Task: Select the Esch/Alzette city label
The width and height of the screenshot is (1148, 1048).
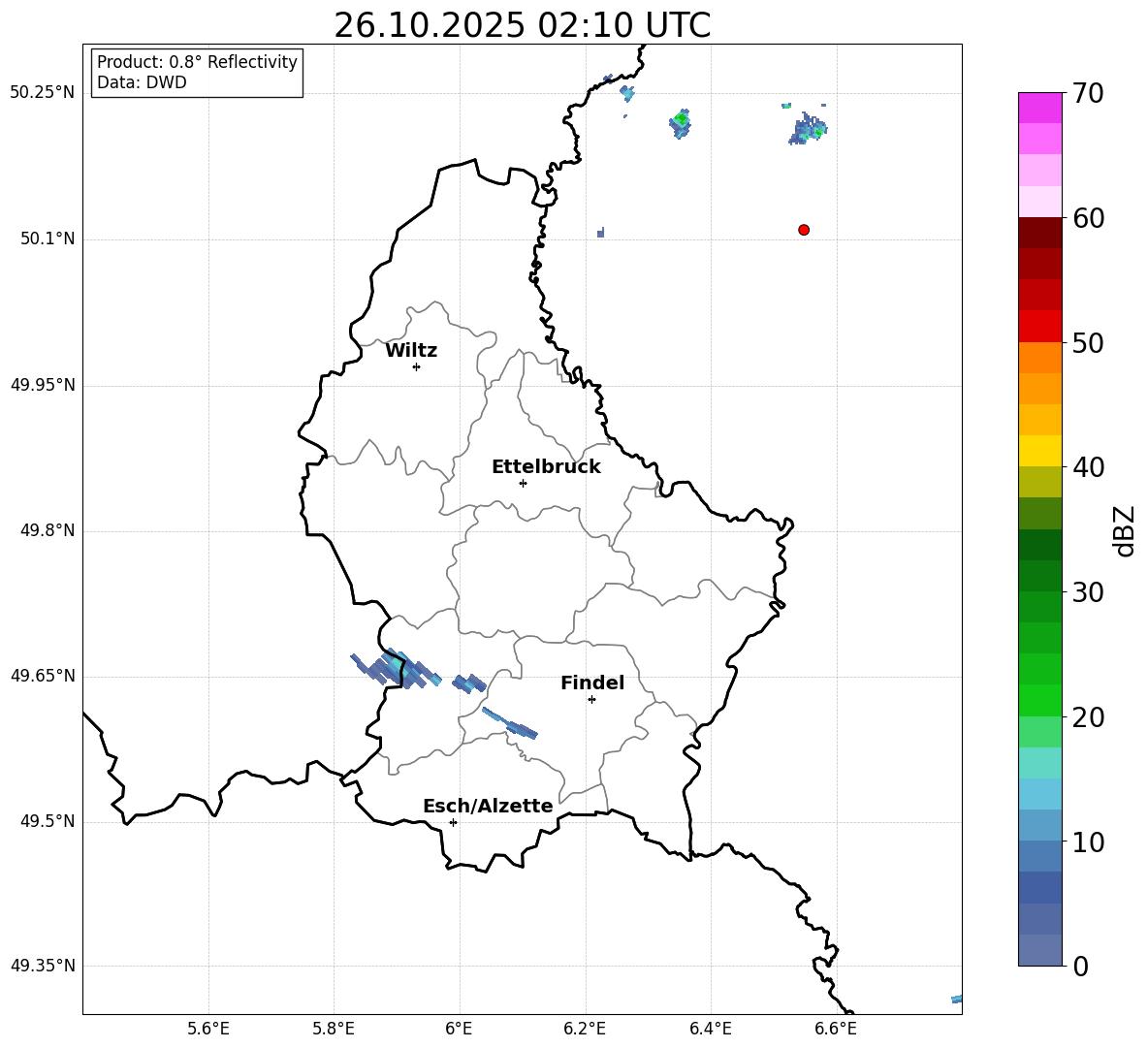Action: pos(489,806)
